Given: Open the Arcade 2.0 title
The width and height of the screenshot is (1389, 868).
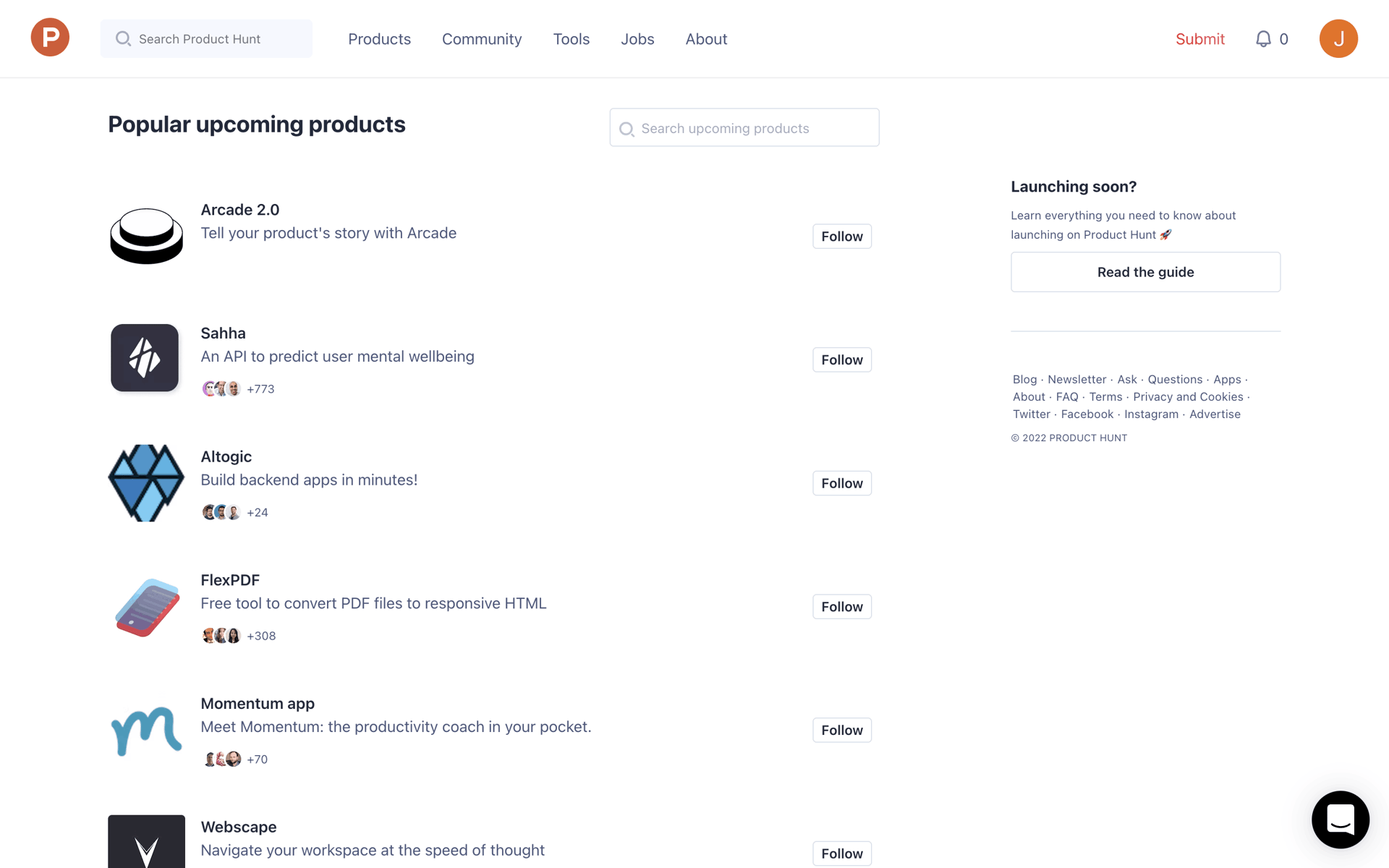Looking at the screenshot, I should 239,210.
